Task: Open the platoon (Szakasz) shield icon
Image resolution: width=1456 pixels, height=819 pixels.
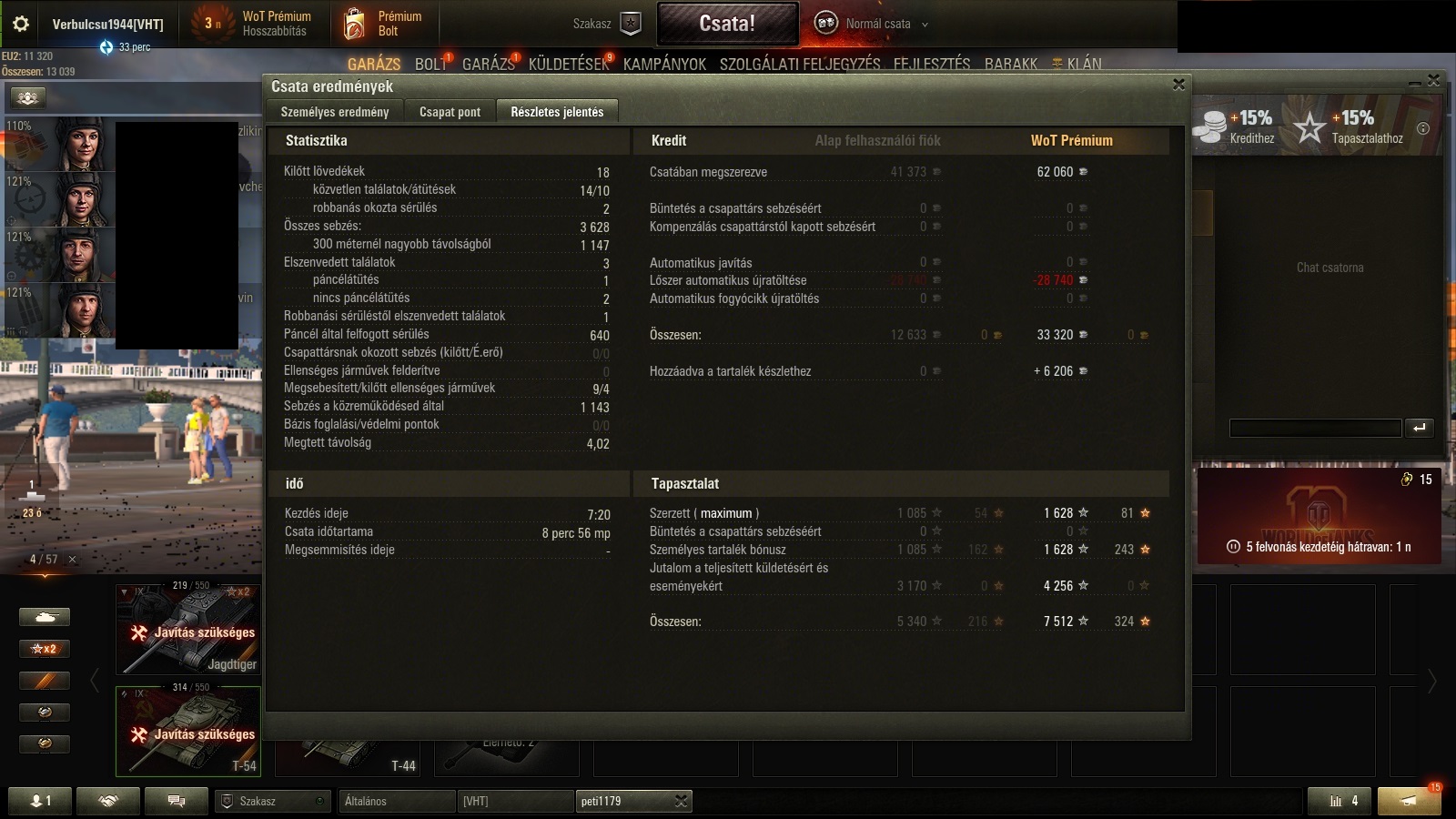Action: (631, 24)
